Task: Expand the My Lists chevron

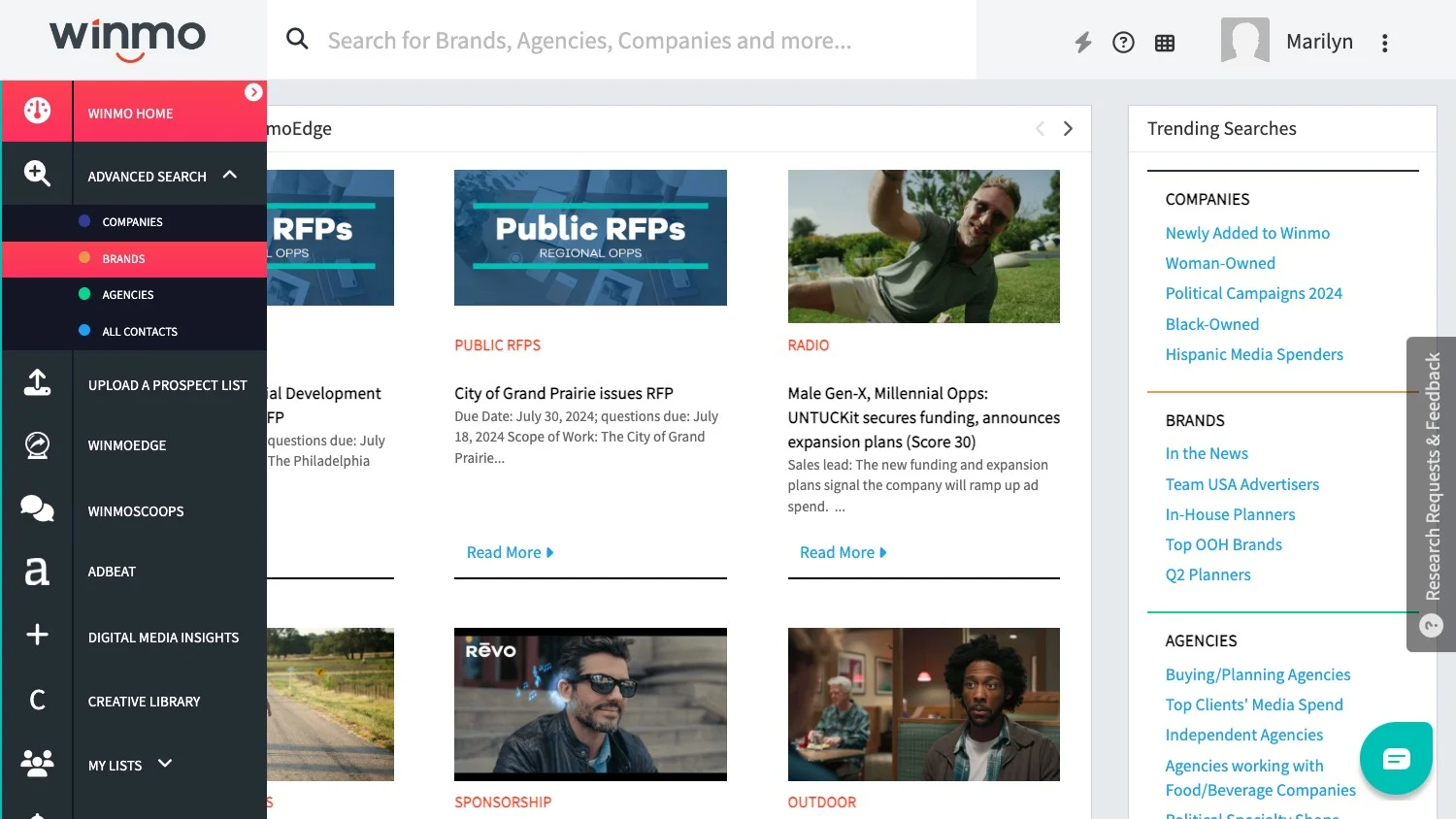Action: tap(165, 764)
